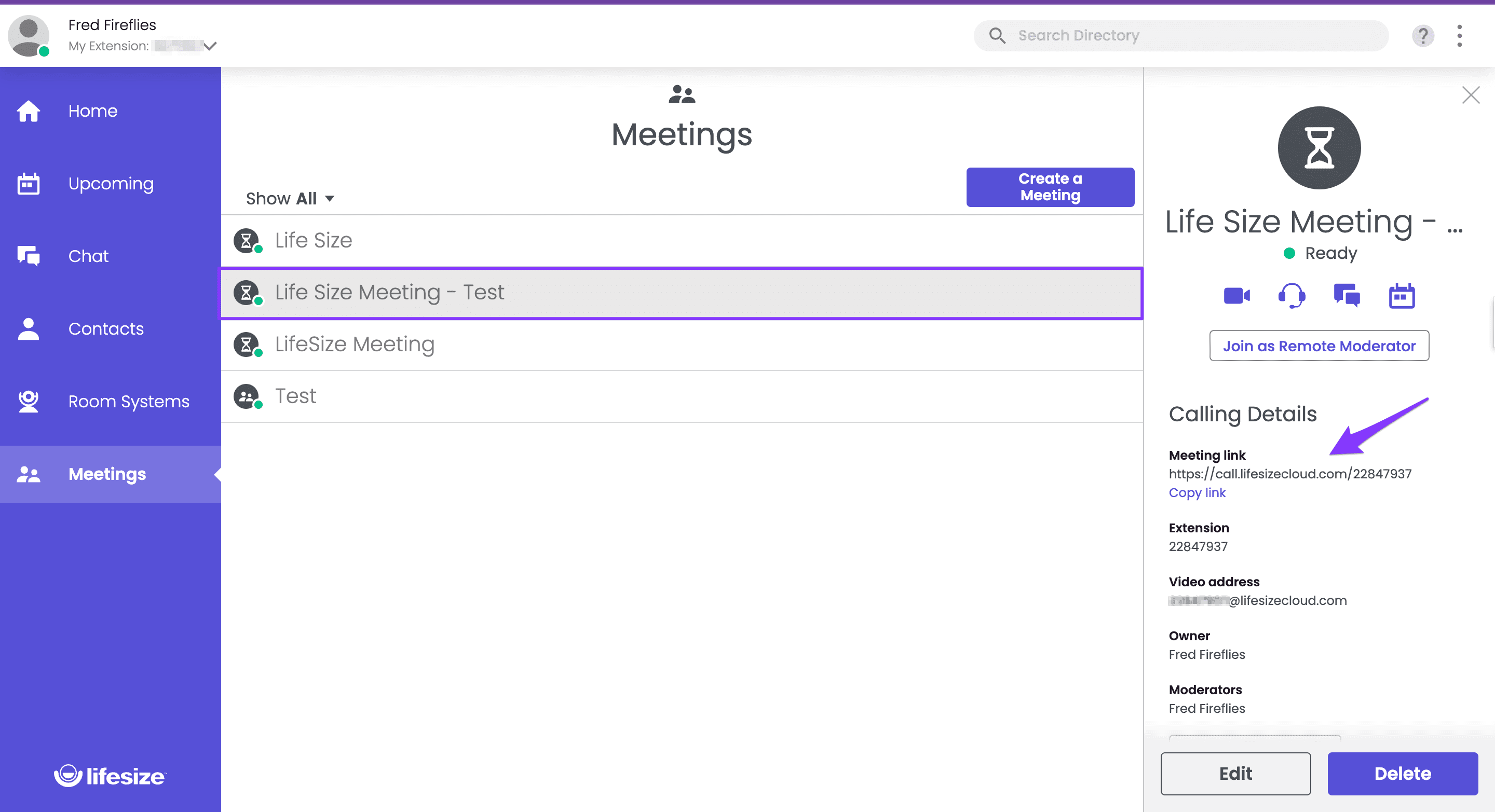The image size is (1495, 812).
Task: Click Fred Fireflies profile avatar
Action: pyautogui.click(x=28, y=35)
